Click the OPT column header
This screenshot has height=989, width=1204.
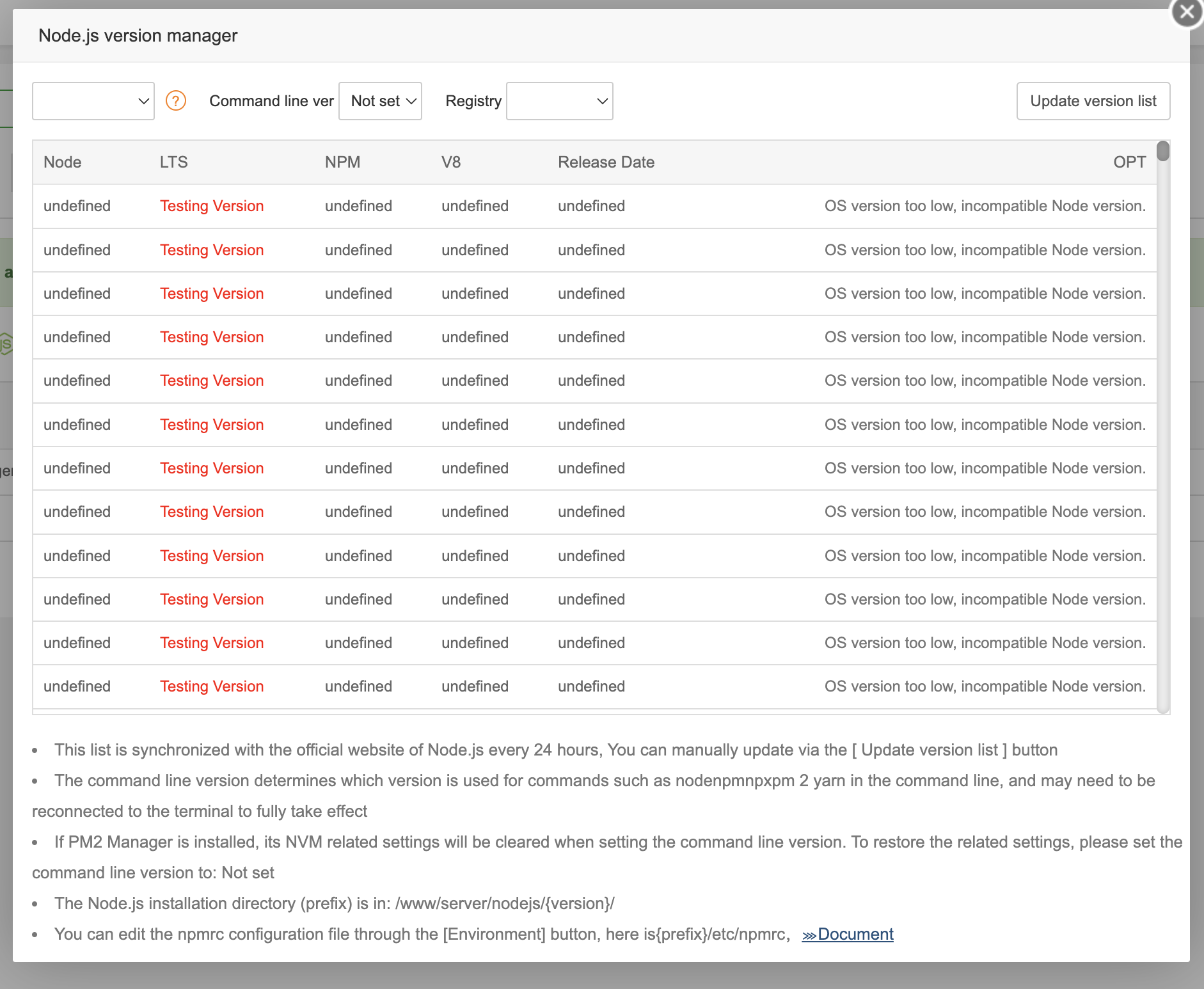pyautogui.click(x=1129, y=162)
